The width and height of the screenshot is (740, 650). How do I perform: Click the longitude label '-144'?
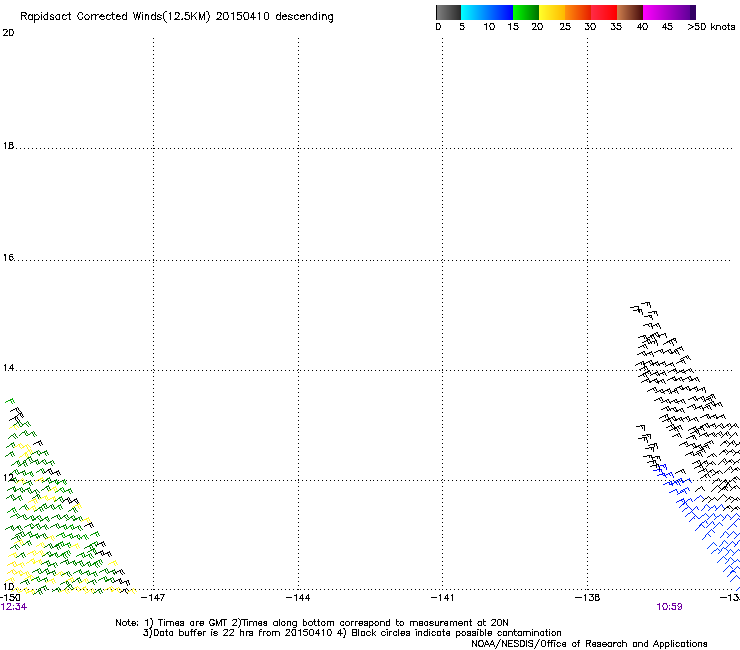[298, 598]
